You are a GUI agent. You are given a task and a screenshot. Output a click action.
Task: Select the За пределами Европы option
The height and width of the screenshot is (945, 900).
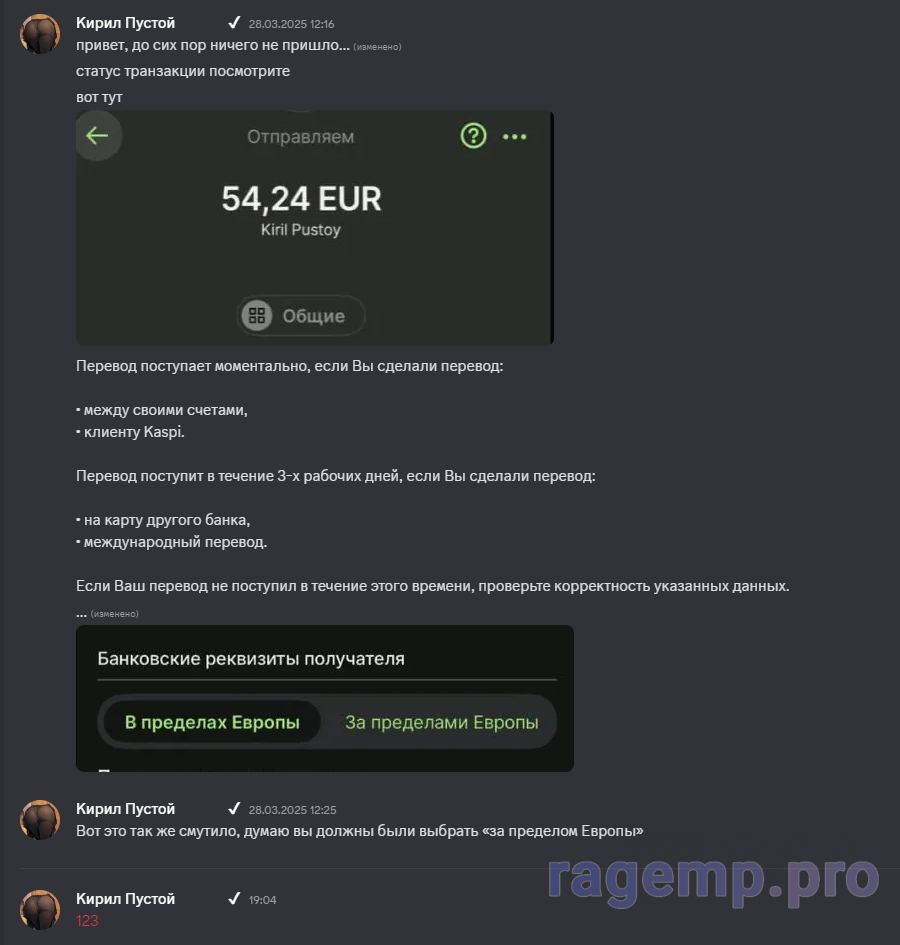(441, 722)
